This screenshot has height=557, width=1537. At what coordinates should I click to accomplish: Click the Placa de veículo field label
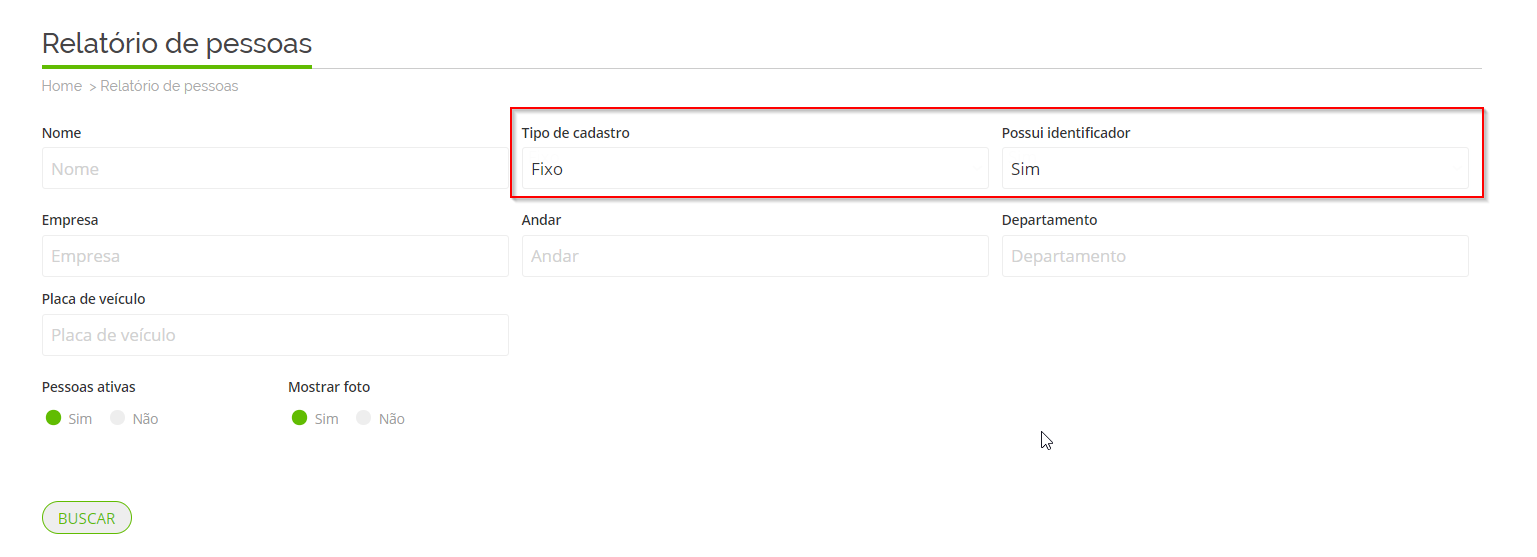(x=94, y=299)
